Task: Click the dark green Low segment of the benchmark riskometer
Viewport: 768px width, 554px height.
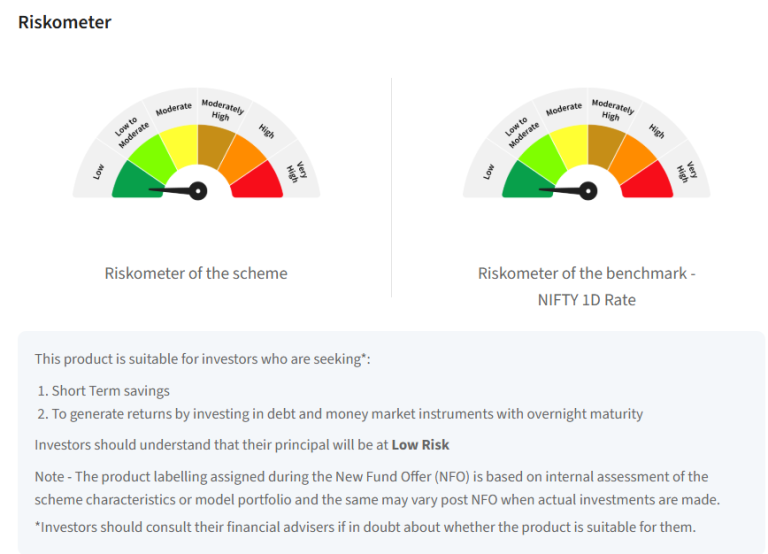Action: pyautogui.click(x=524, y=180)
